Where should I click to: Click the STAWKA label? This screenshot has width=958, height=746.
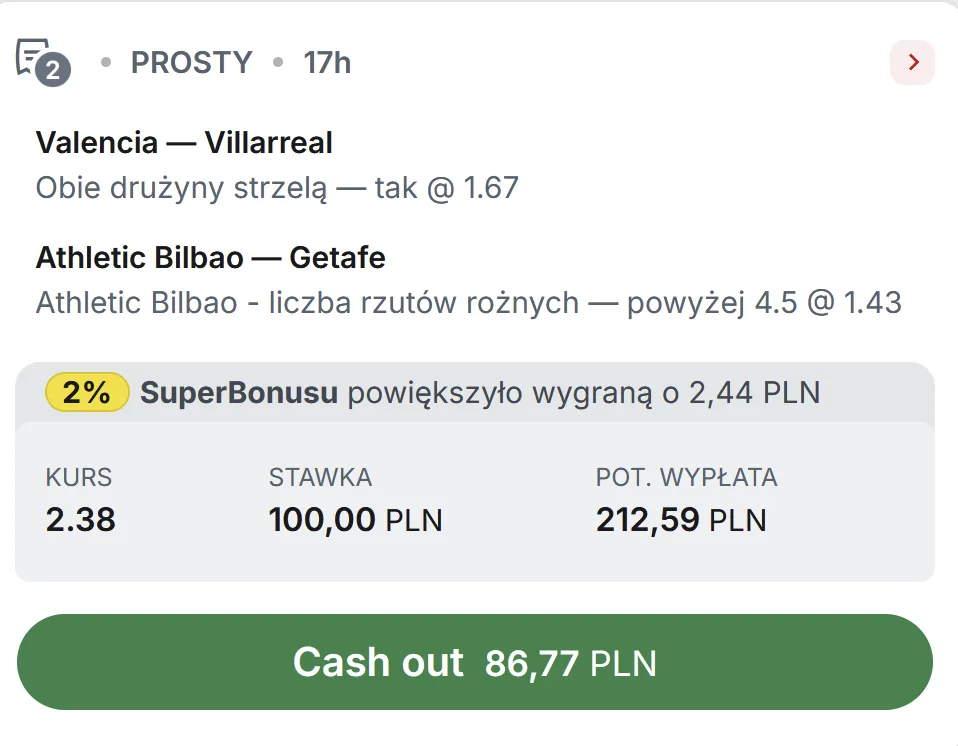(x=320, y=478)
